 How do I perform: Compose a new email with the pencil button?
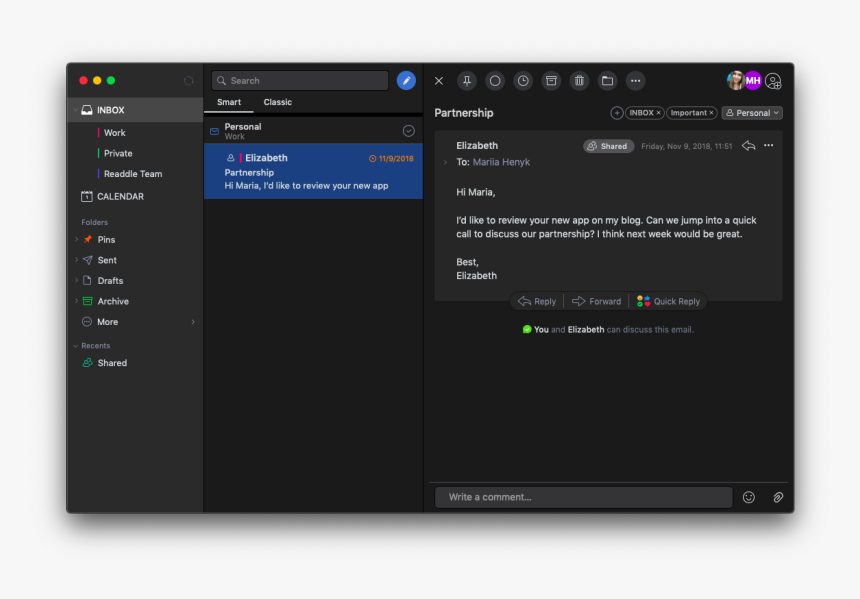coord(406,81)
